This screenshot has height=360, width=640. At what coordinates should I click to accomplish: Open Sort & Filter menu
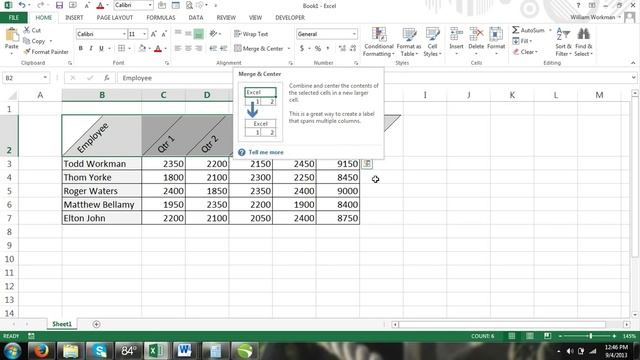coord(563,42)
